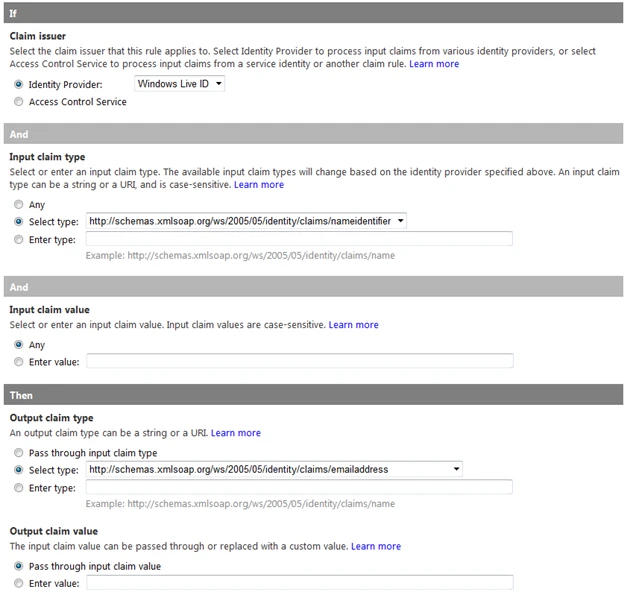627x598 pixels.
Task: Open Learn more link for input claim type
Action: [259, 185]
